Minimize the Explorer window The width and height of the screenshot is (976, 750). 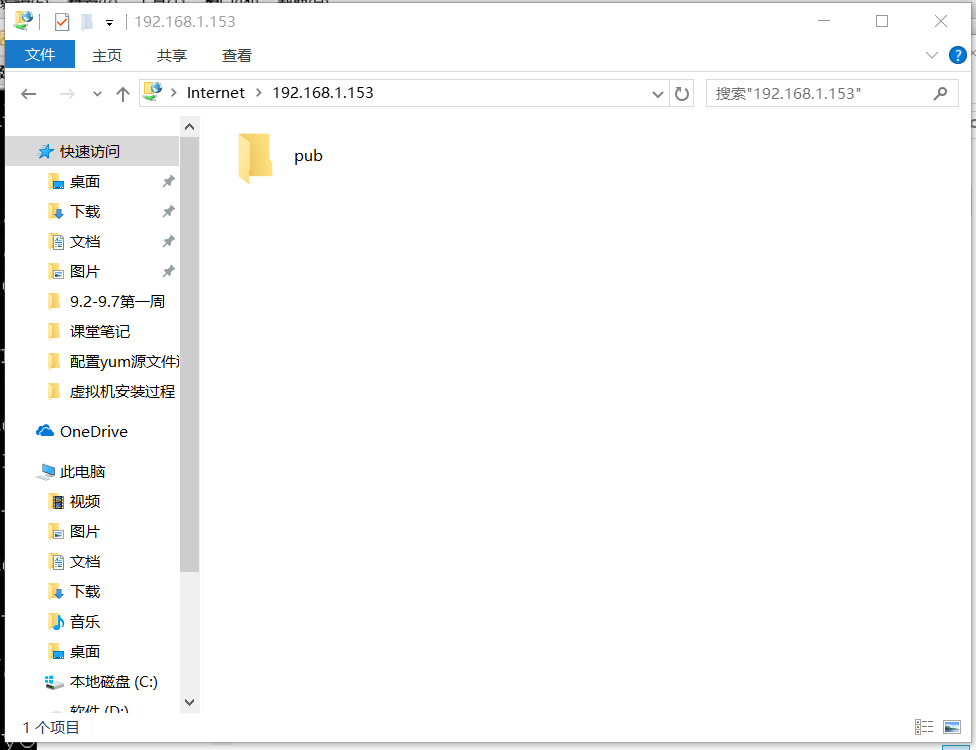824,21
